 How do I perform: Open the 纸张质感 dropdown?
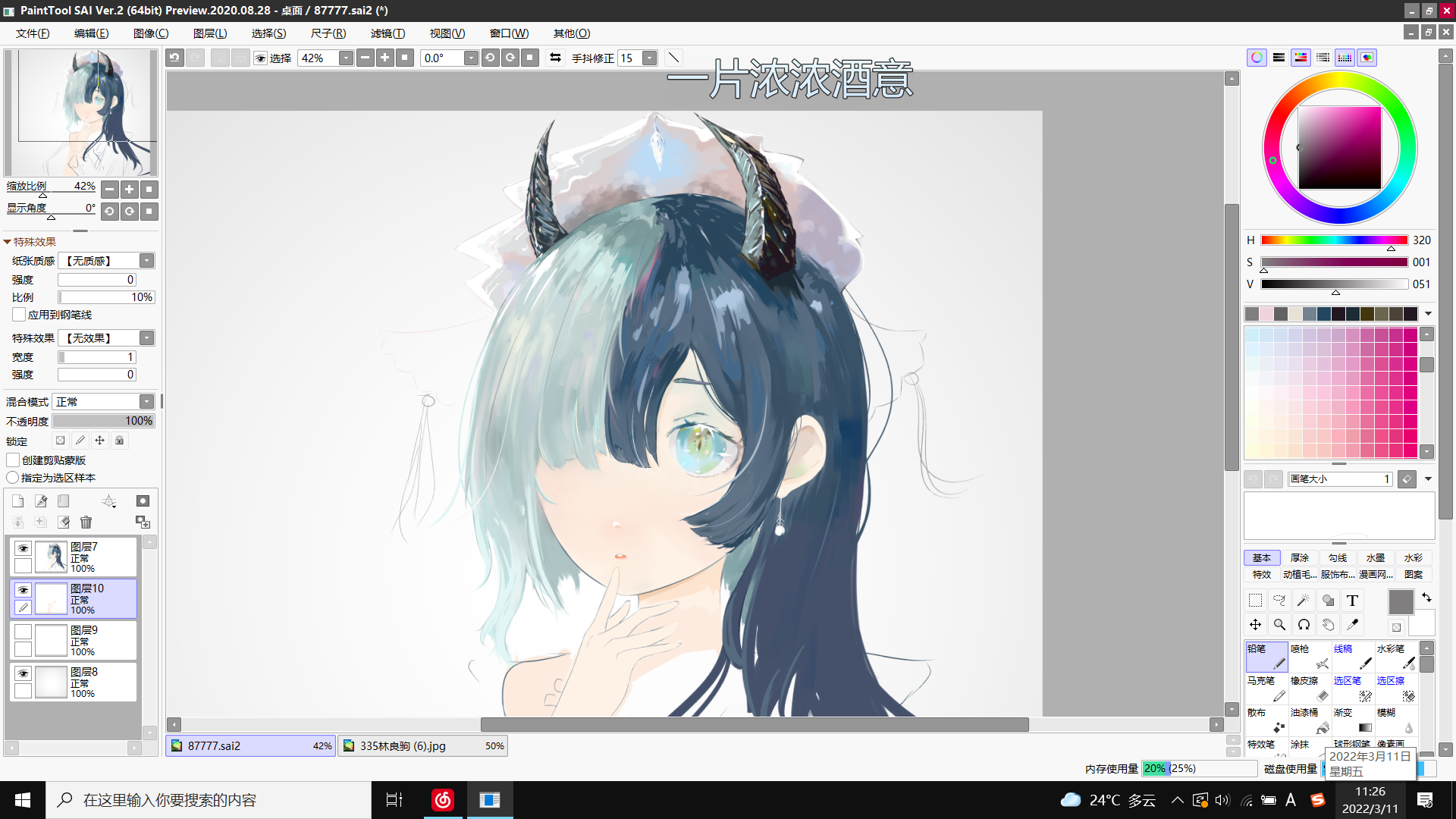tap(147, 261)
